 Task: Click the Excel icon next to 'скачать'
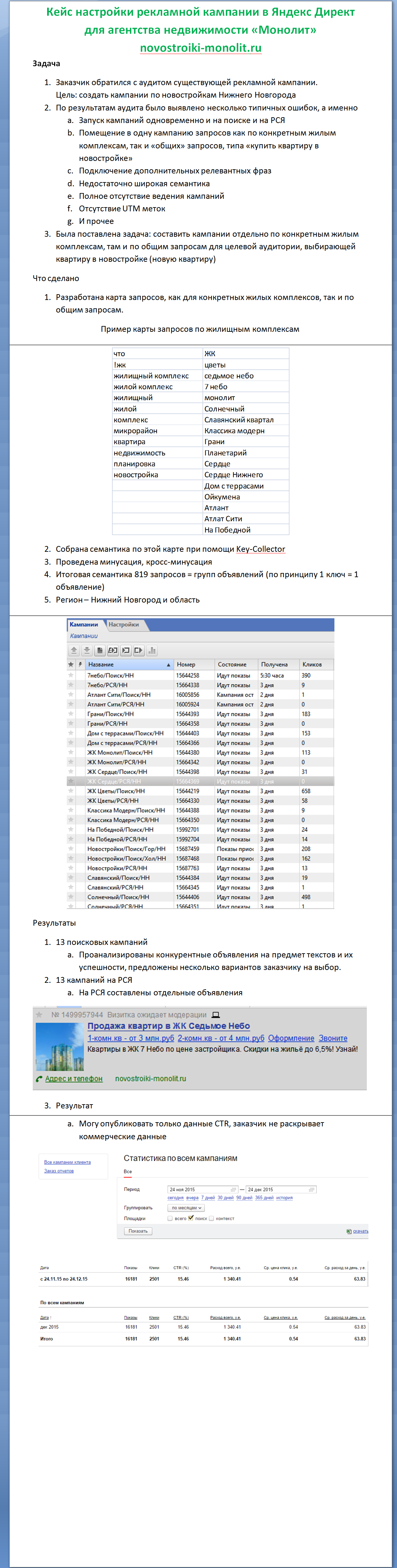coord(349,1231)
